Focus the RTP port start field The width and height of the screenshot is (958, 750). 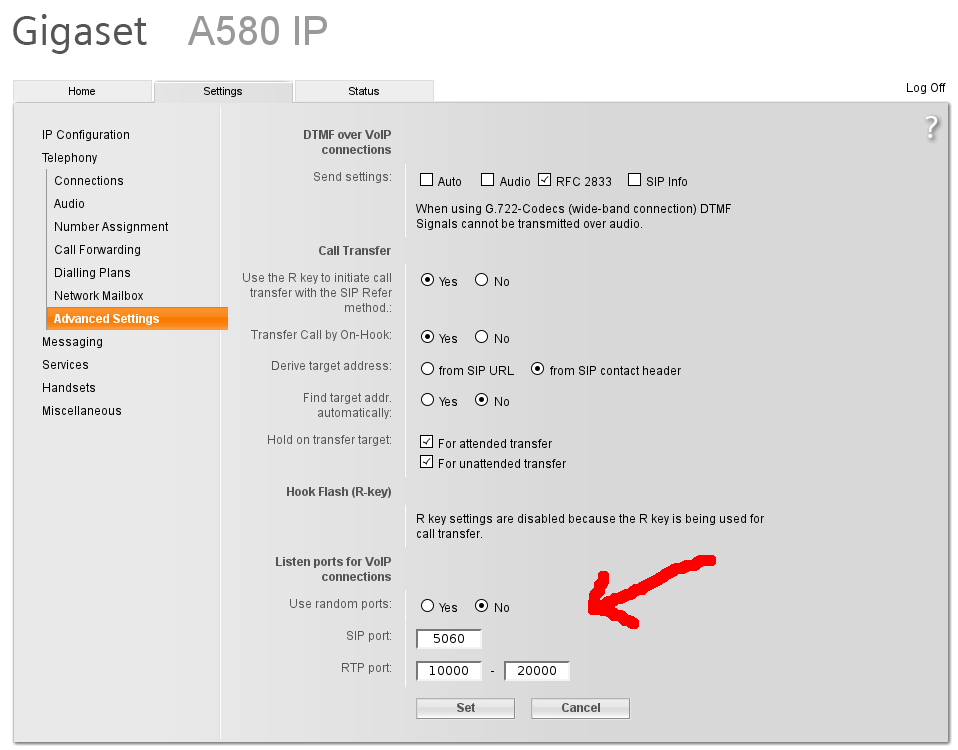coord(449,671)
